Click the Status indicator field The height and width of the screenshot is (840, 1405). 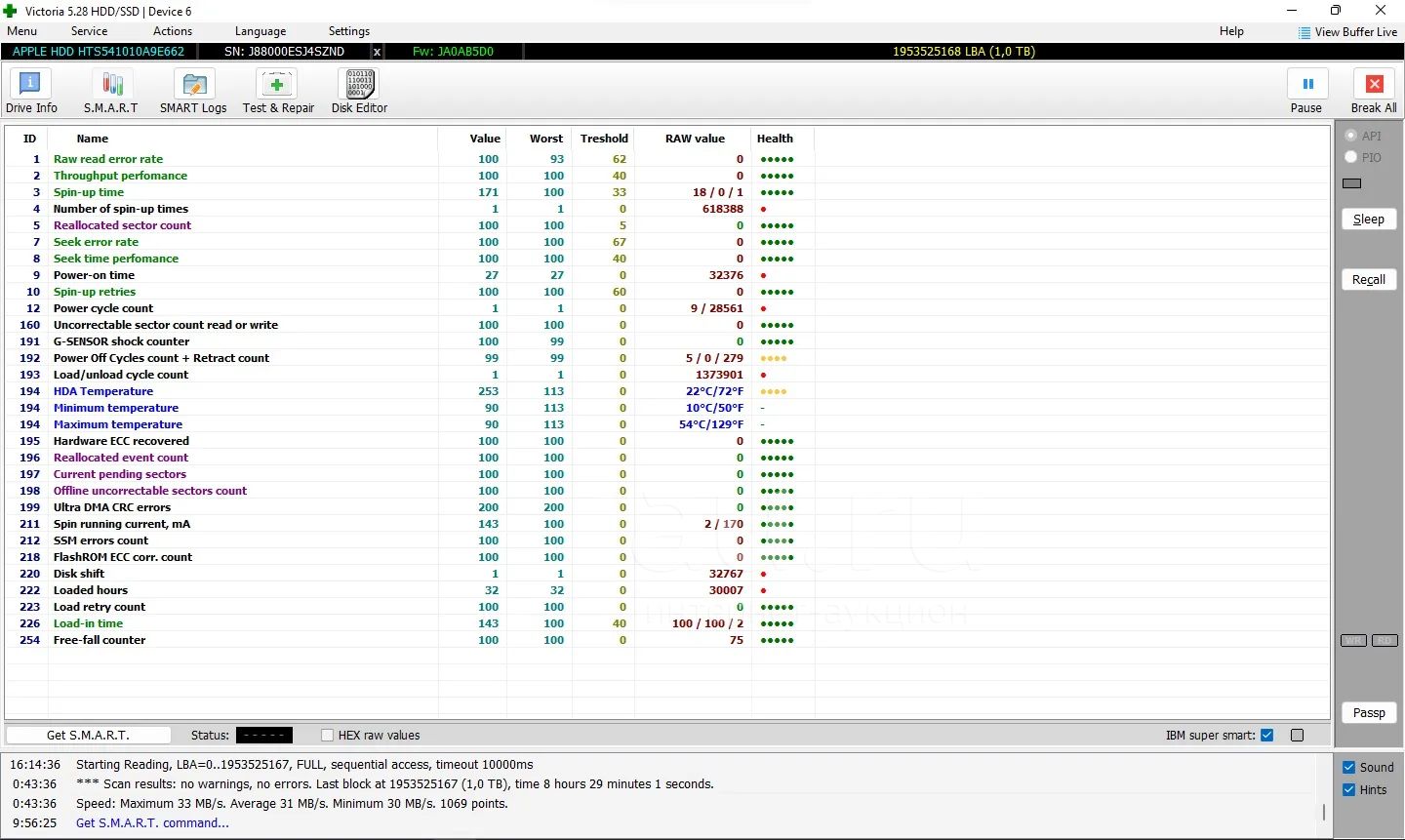[x=263, y=736]
